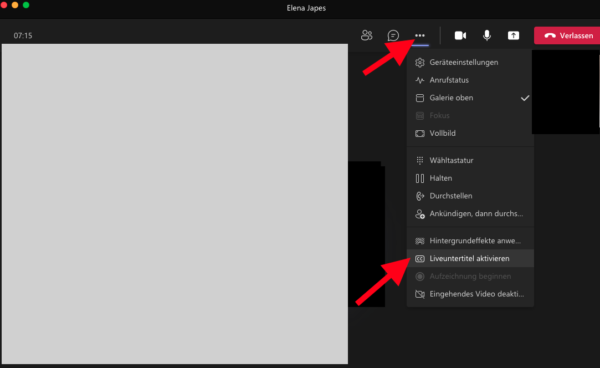Viewport: 600px width, 368px height.
Task: Open the Wähltastatur option
Action: [470, 160]
